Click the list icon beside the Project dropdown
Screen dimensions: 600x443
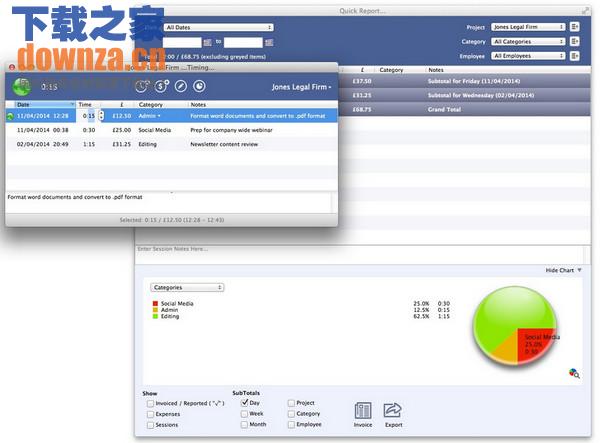click(576, 27)
